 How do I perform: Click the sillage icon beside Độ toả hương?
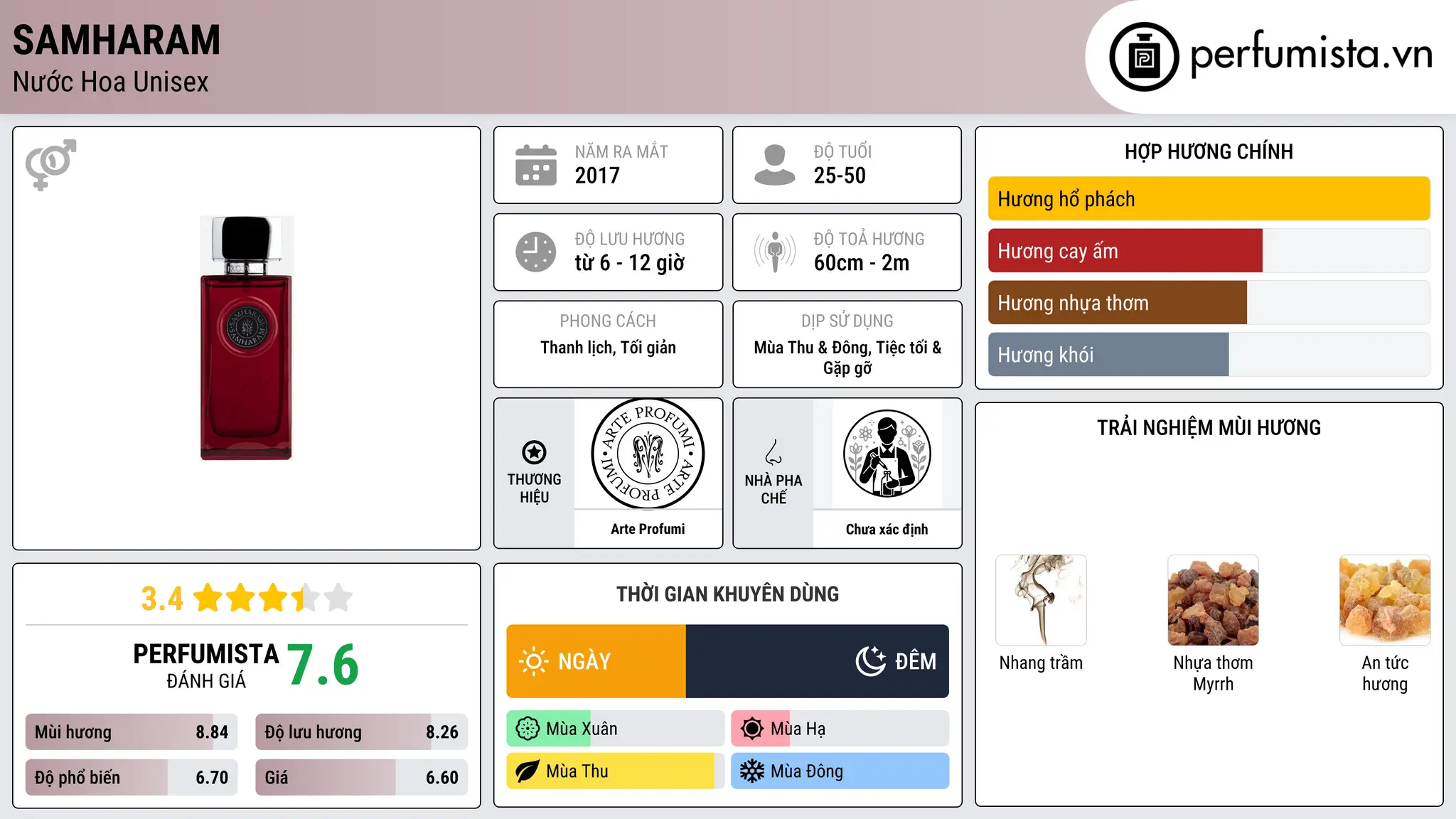[x=775, y=252]
